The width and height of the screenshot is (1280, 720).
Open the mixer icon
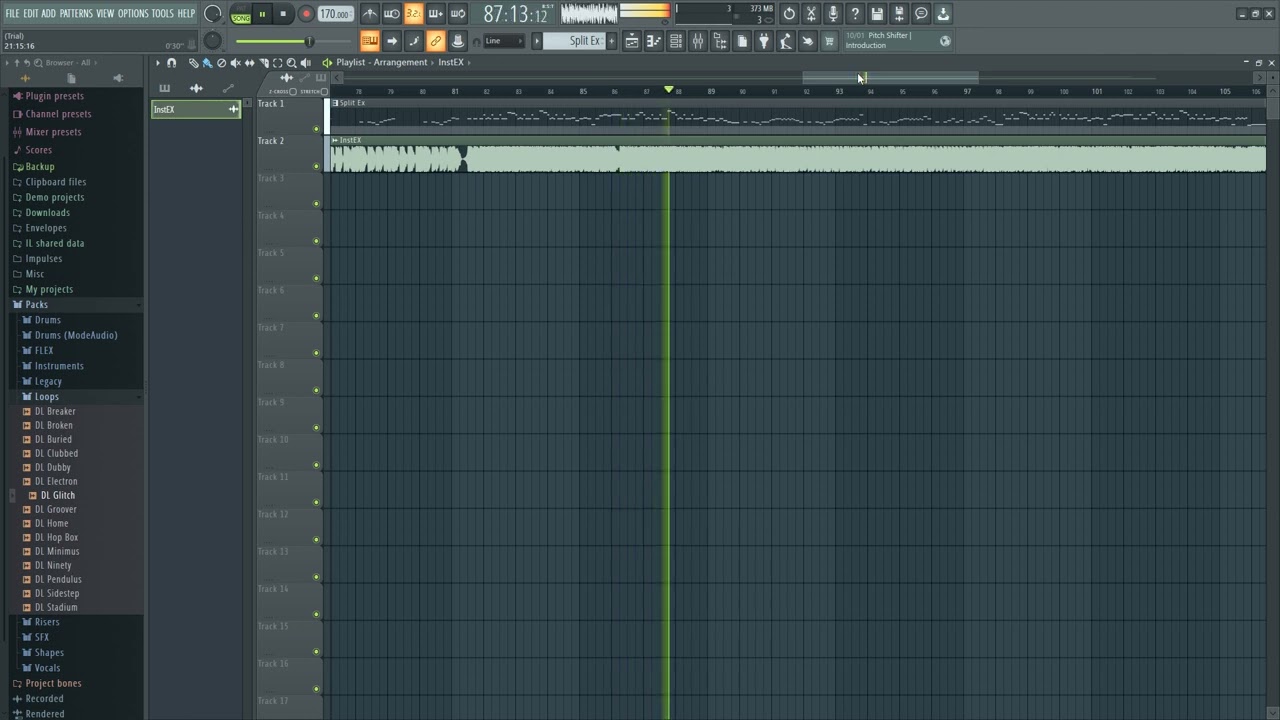(698, 41)
